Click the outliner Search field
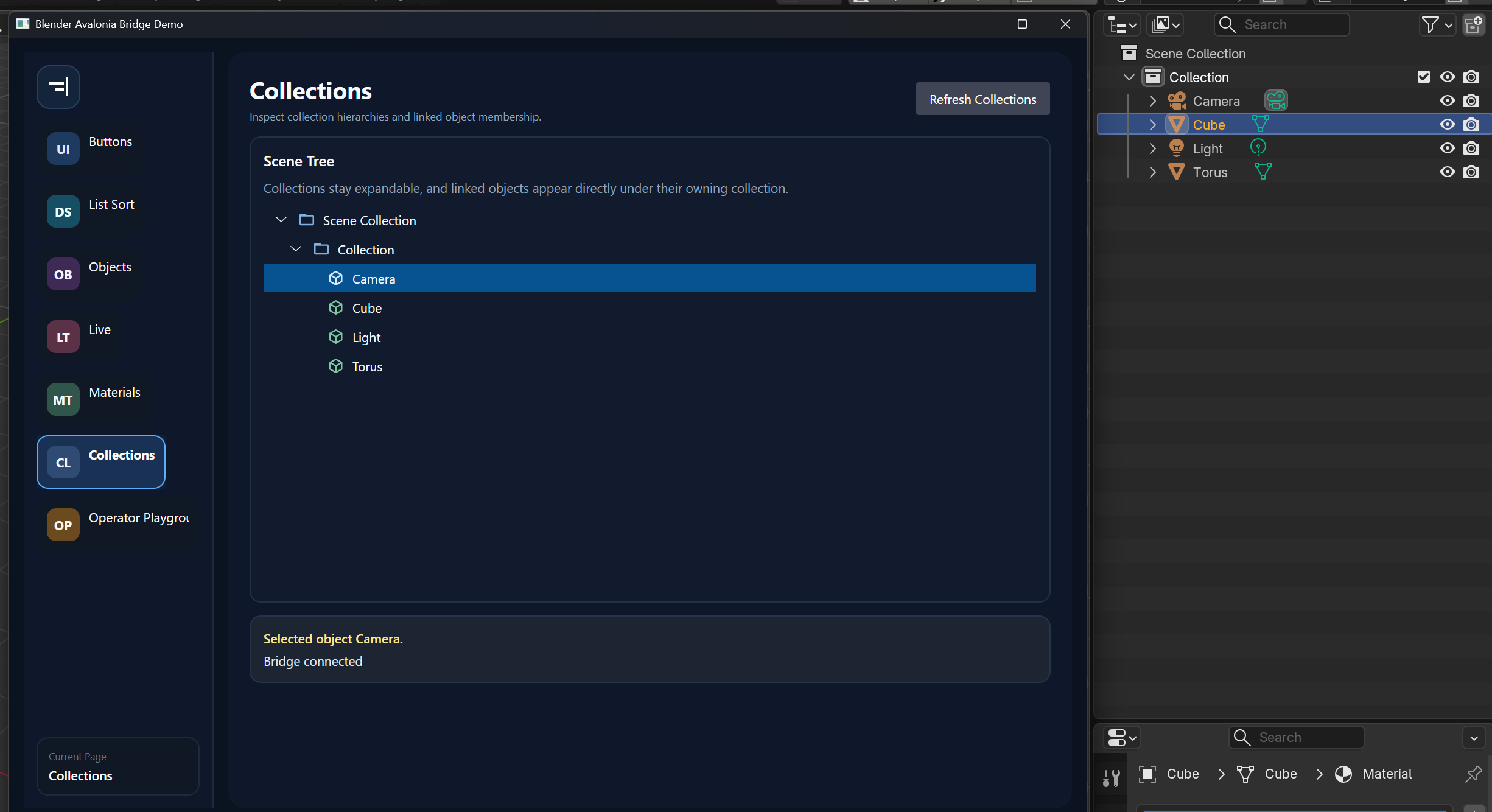1492x812 pixels. click(1281, 25)
